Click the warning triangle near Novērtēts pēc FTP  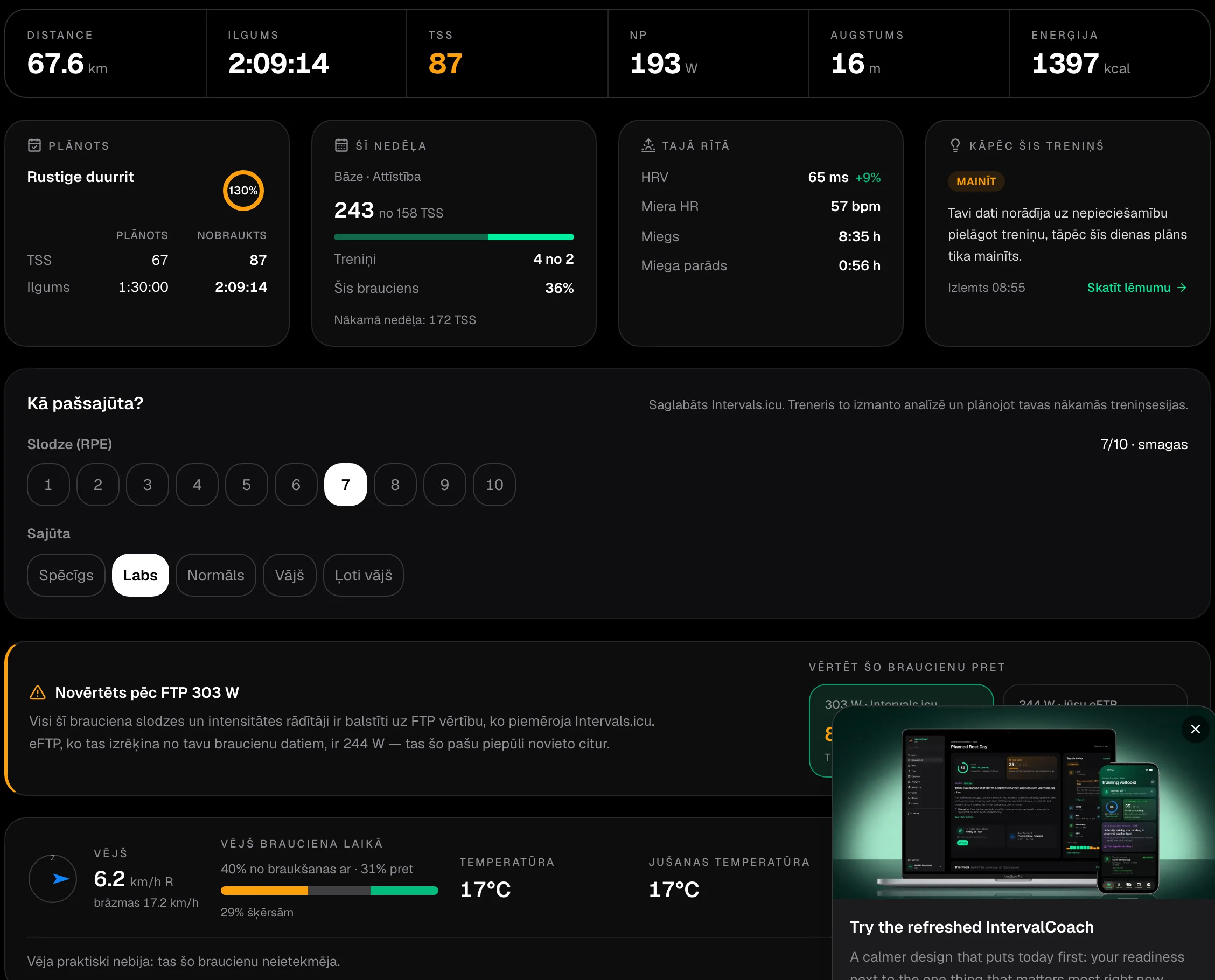37,692
